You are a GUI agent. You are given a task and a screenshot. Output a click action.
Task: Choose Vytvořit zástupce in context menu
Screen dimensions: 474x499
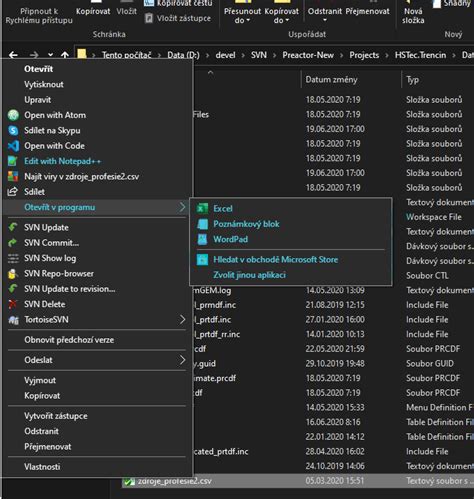[56, 416]
